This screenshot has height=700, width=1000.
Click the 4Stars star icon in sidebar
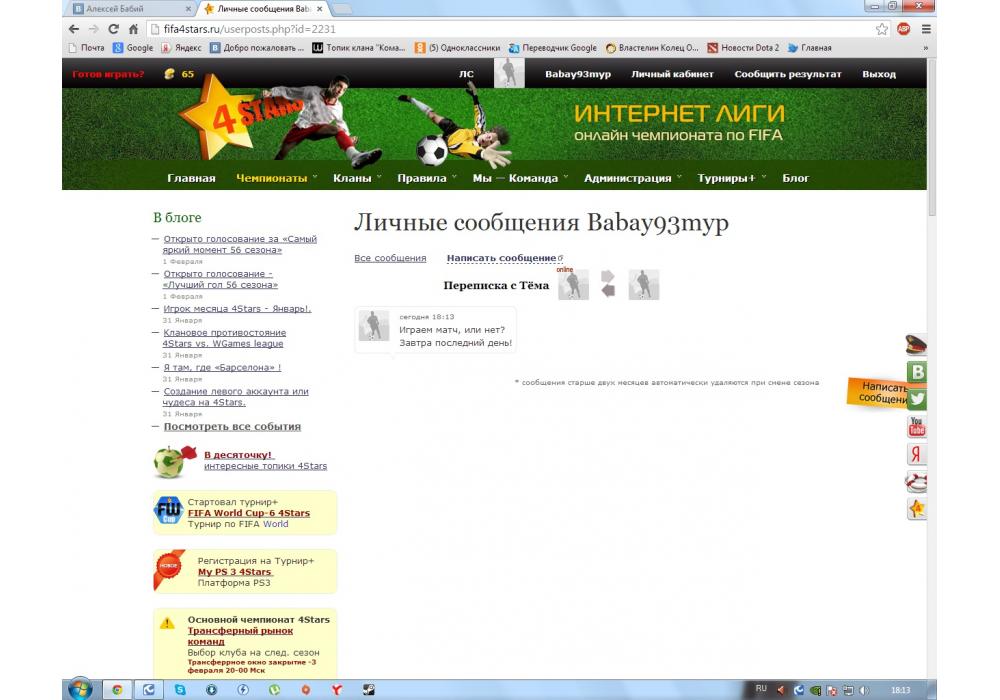pos(916,509)
